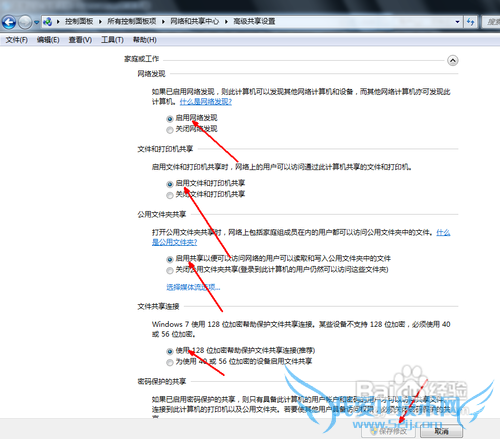Image resolution: width=500 pixels, height=439 pixels.
Task: Select 启用网络发现 radio button
Action: tap(170, 118)
